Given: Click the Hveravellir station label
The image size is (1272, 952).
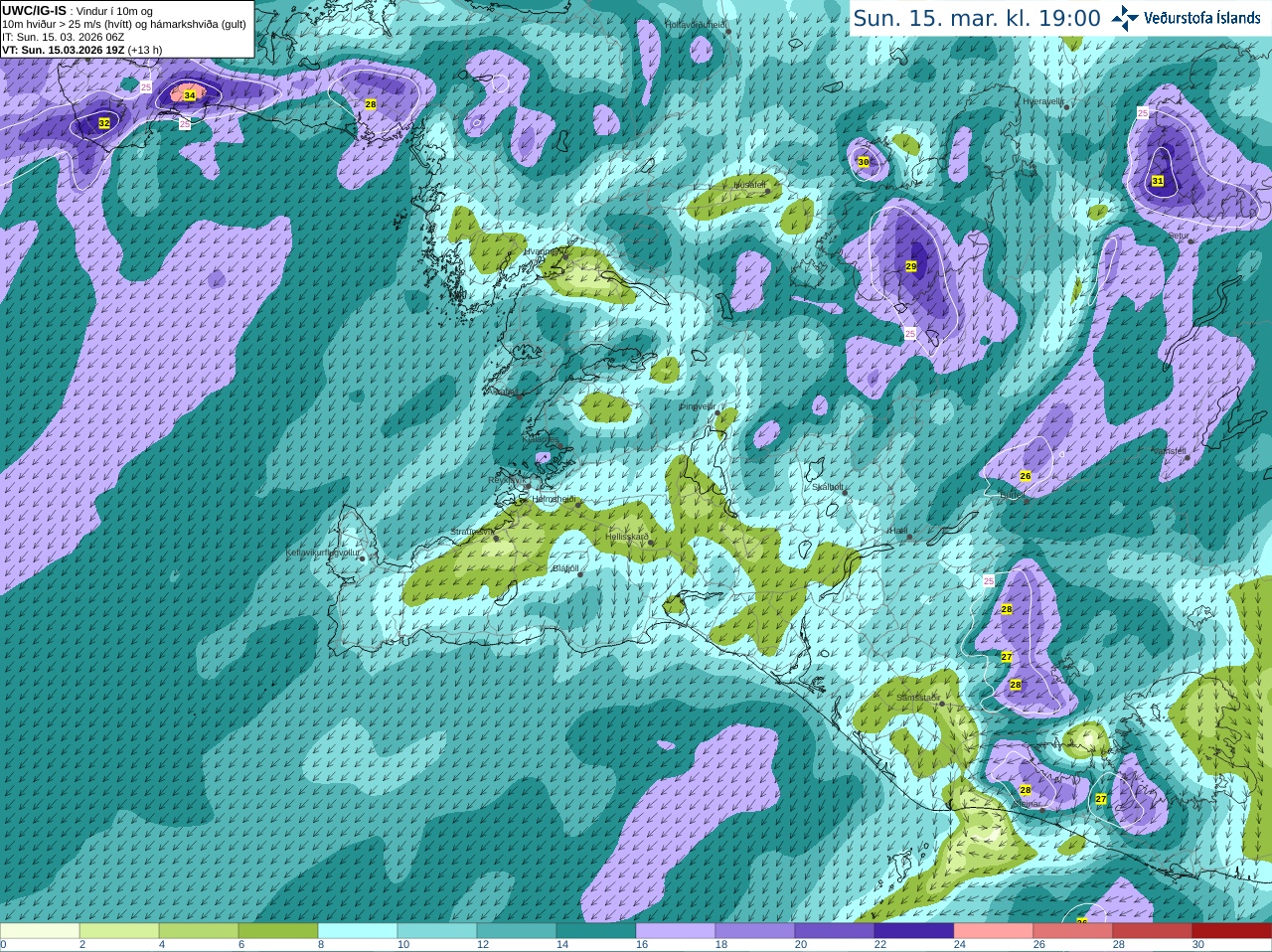Looking at the screenshot, I should point(1043,101).
